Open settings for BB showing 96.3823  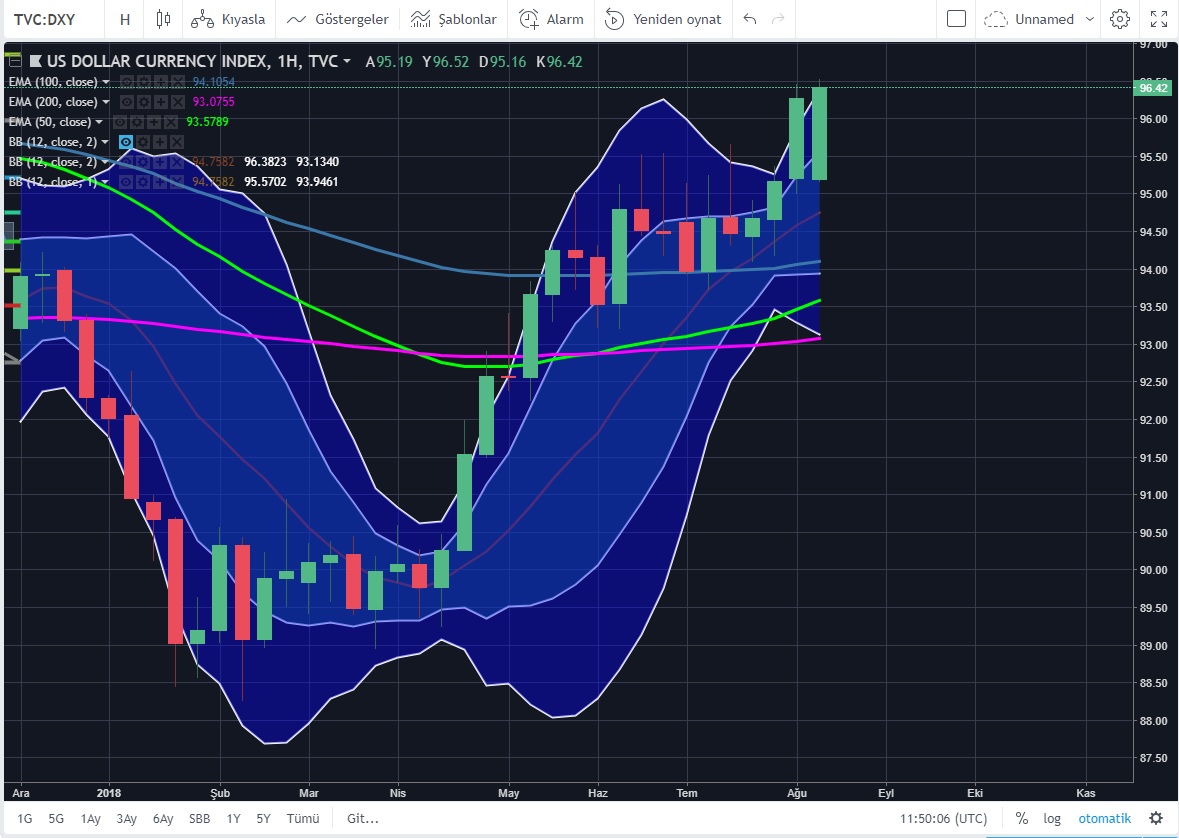pos(143,162)
